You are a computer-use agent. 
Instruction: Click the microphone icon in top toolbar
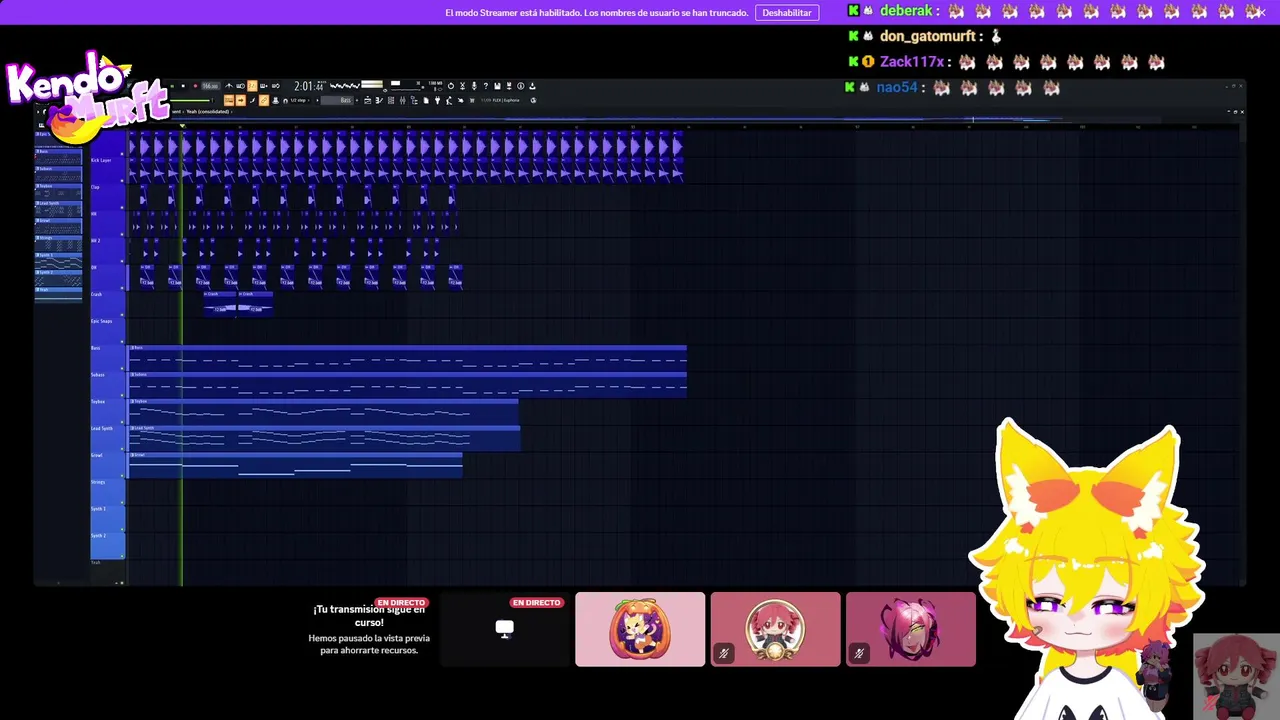coord(474,86)
